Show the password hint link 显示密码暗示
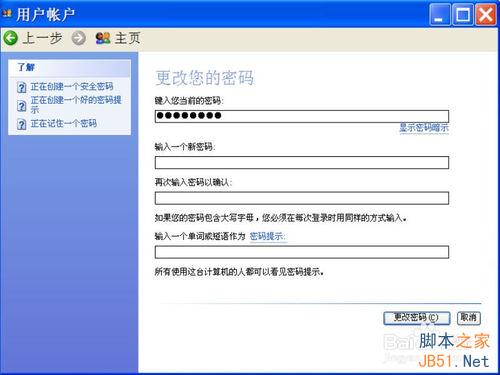The height and width of the screenshot is (375, 500). tap(424, 128)
